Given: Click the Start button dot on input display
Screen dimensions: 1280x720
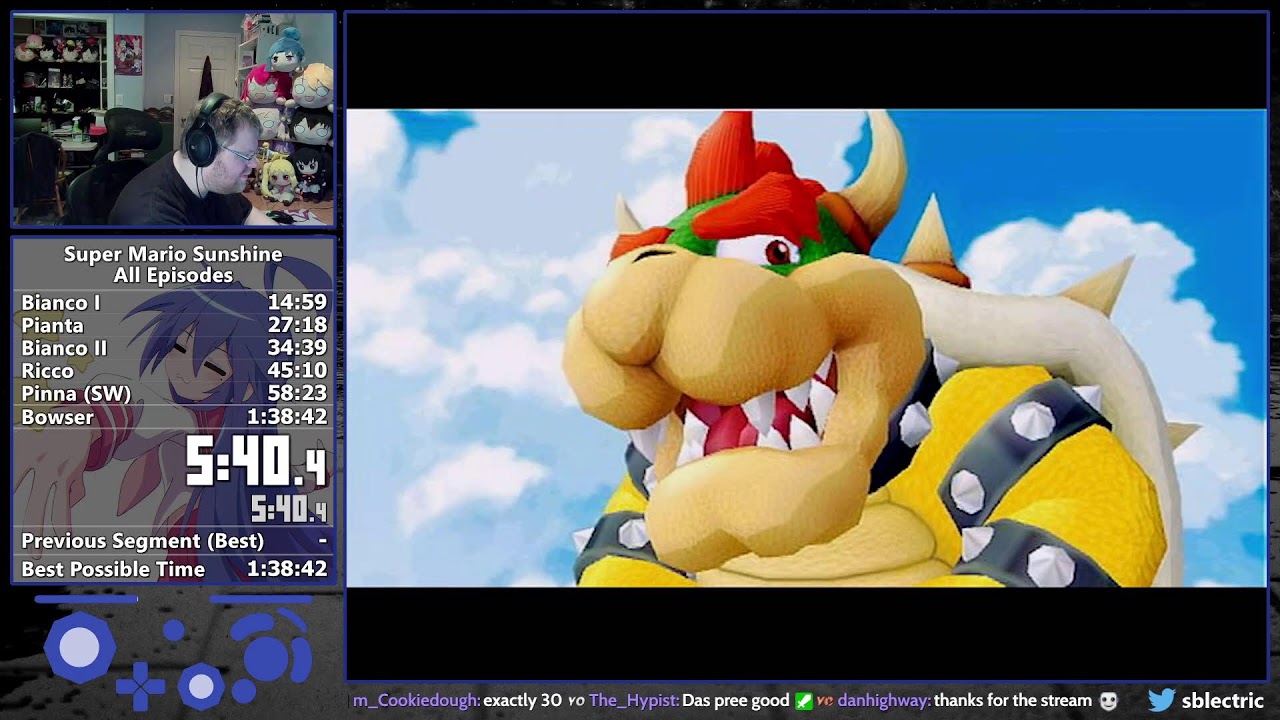Looking at the screenshot, I should coord(174,630).
